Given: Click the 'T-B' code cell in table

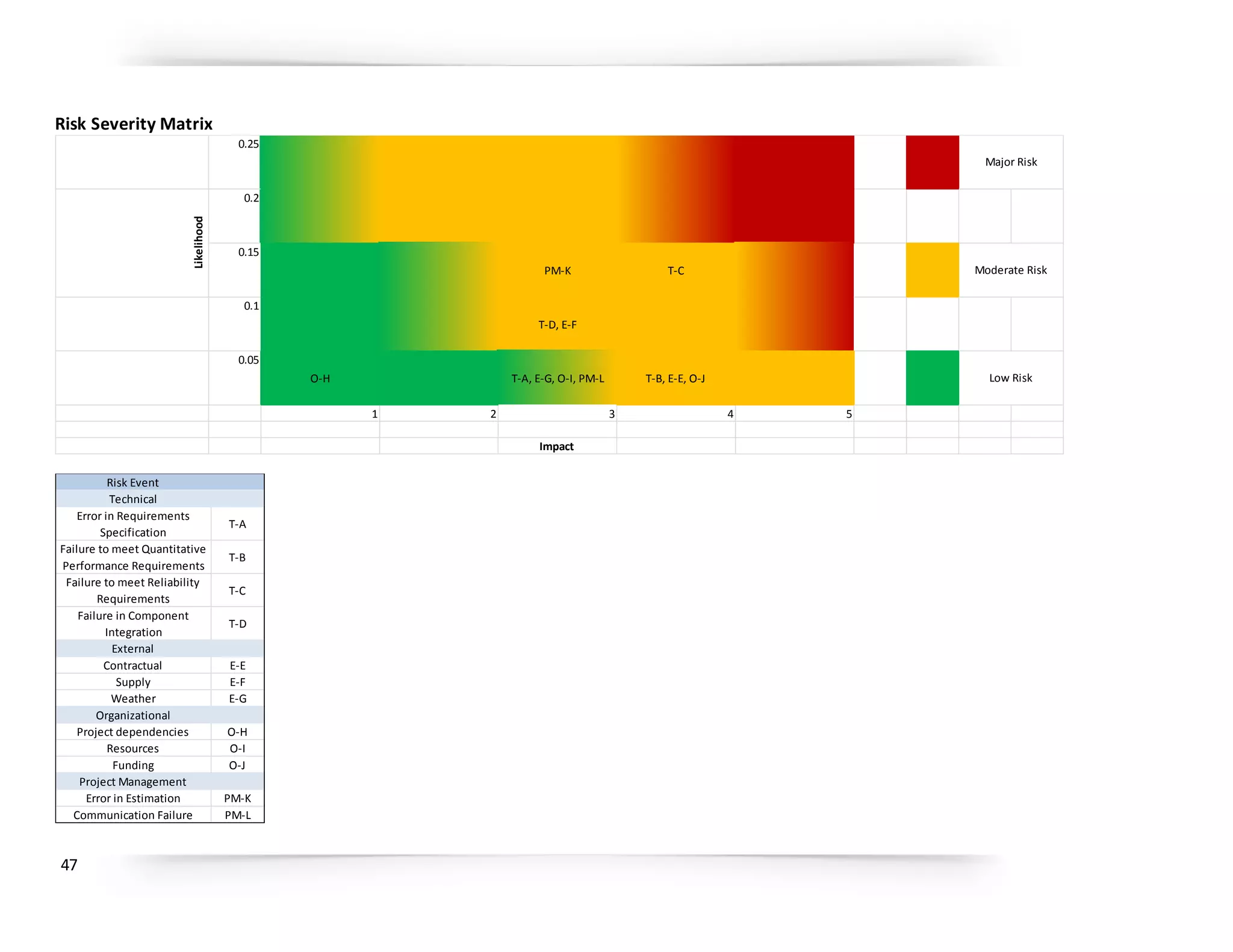Looking at the screenshot, I should click(x=237, y=557).
